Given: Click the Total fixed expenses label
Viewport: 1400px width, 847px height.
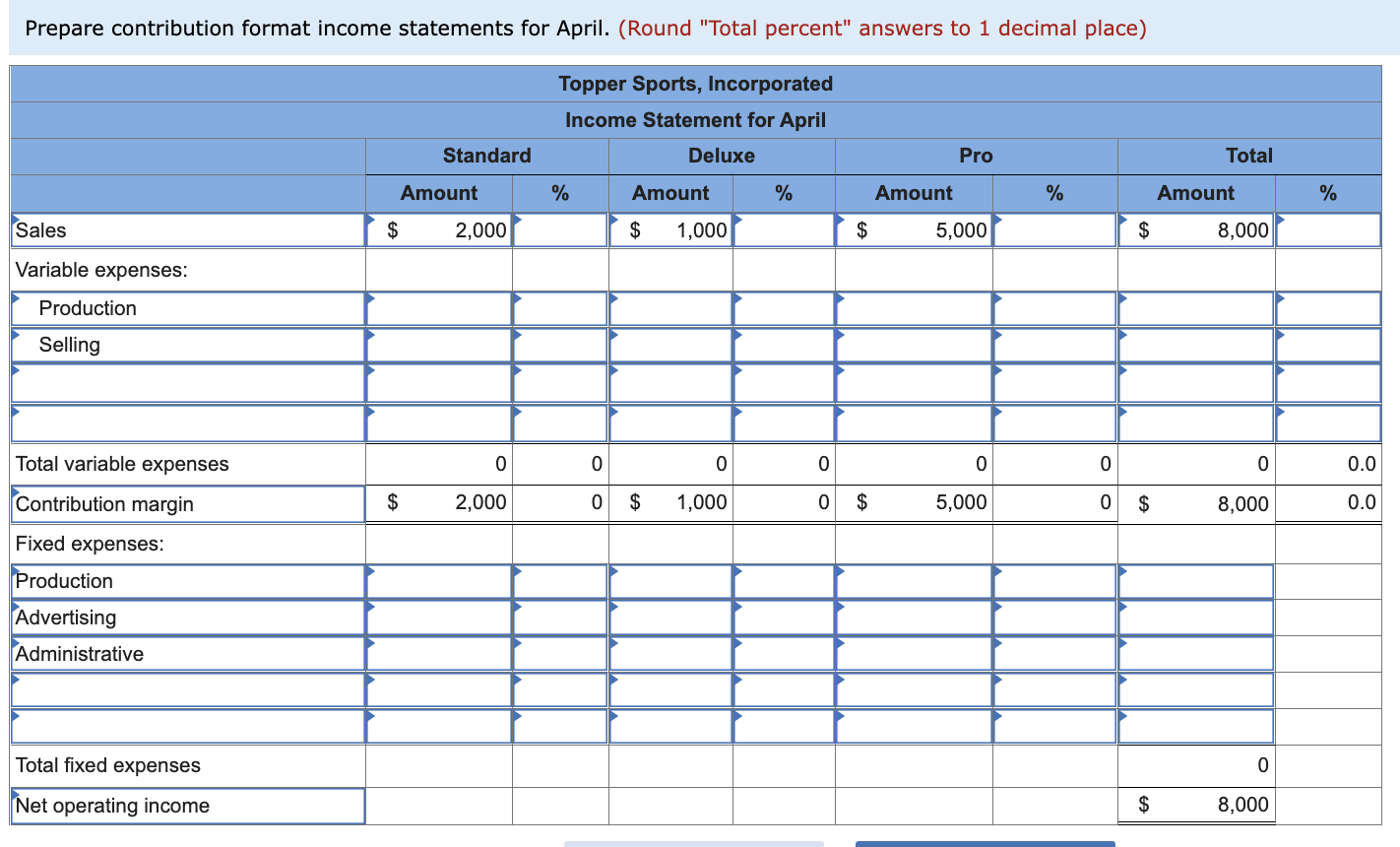Looking at the screenshot, I should [108, 765].
